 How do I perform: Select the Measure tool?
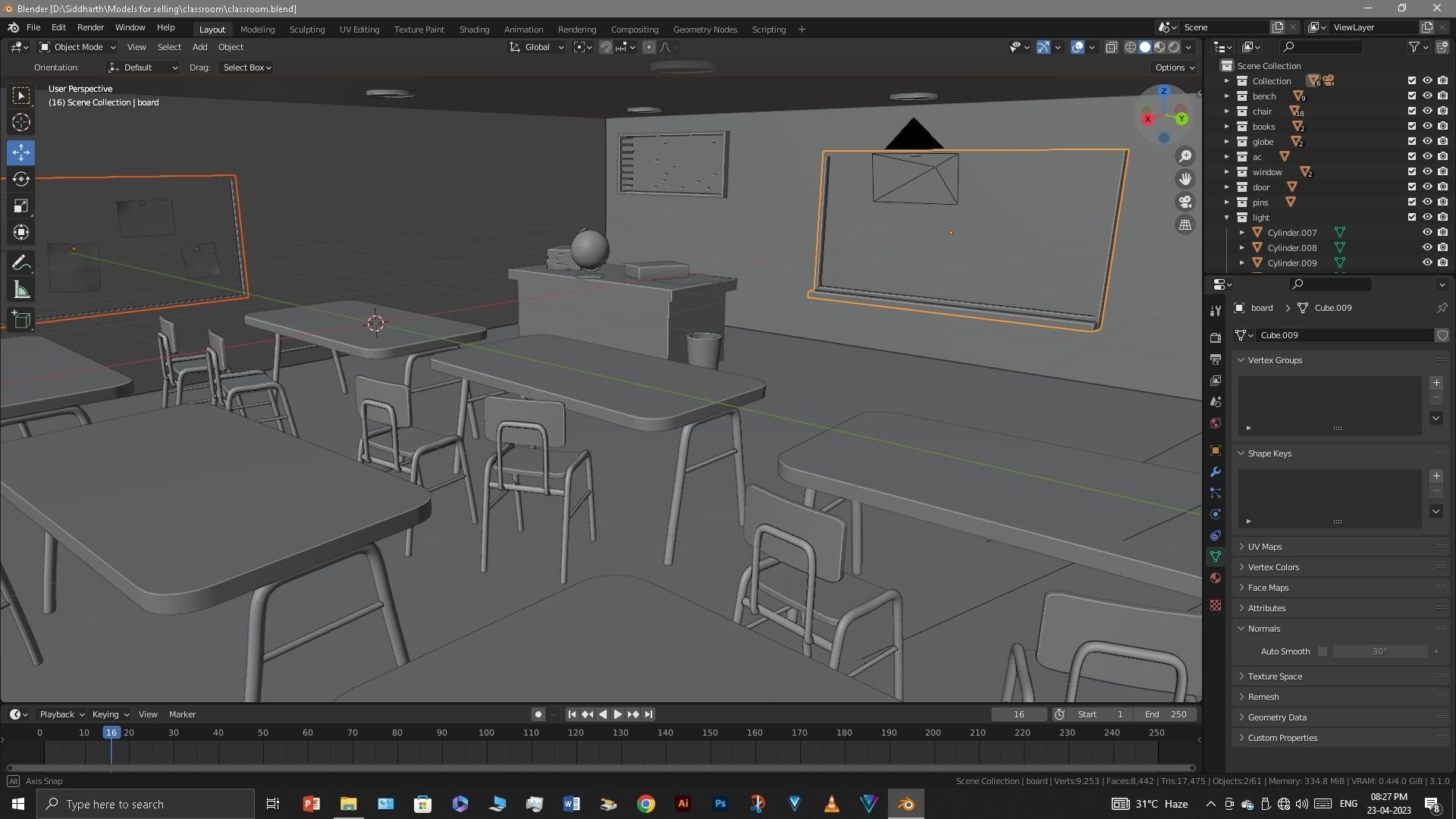coord(21,290)
